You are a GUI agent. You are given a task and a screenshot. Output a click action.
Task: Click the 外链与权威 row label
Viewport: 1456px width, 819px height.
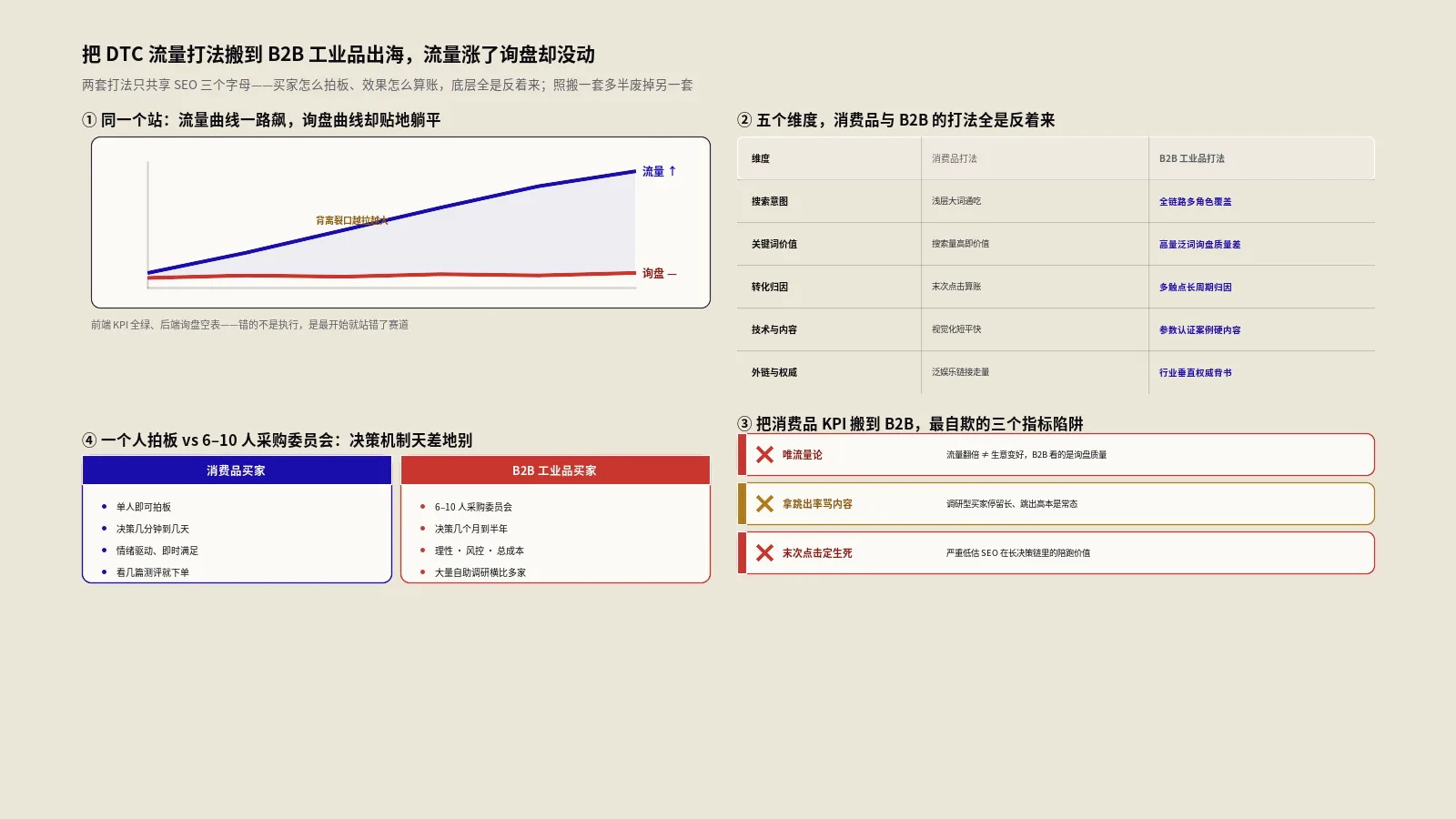coord(774,372)
